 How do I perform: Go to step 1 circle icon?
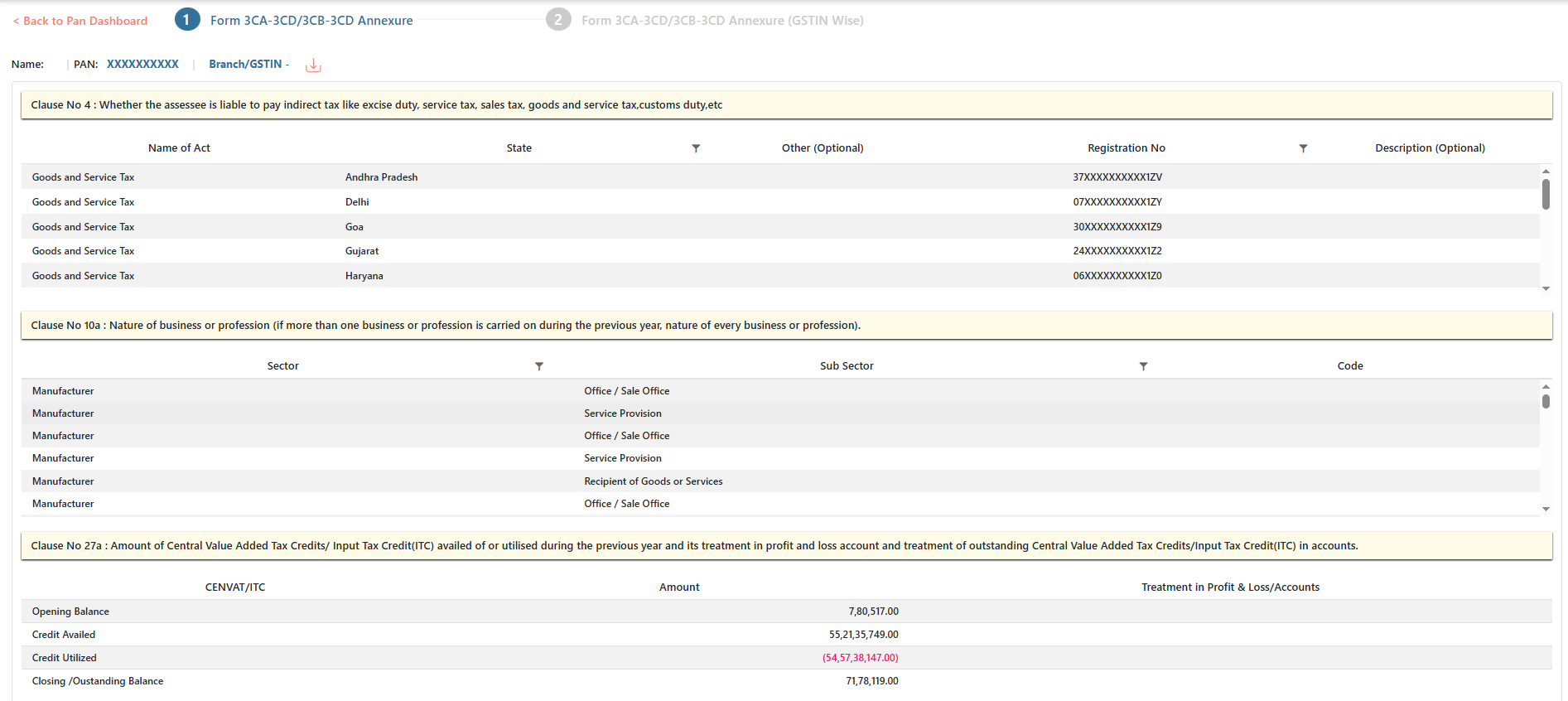[x=187, y=20]
